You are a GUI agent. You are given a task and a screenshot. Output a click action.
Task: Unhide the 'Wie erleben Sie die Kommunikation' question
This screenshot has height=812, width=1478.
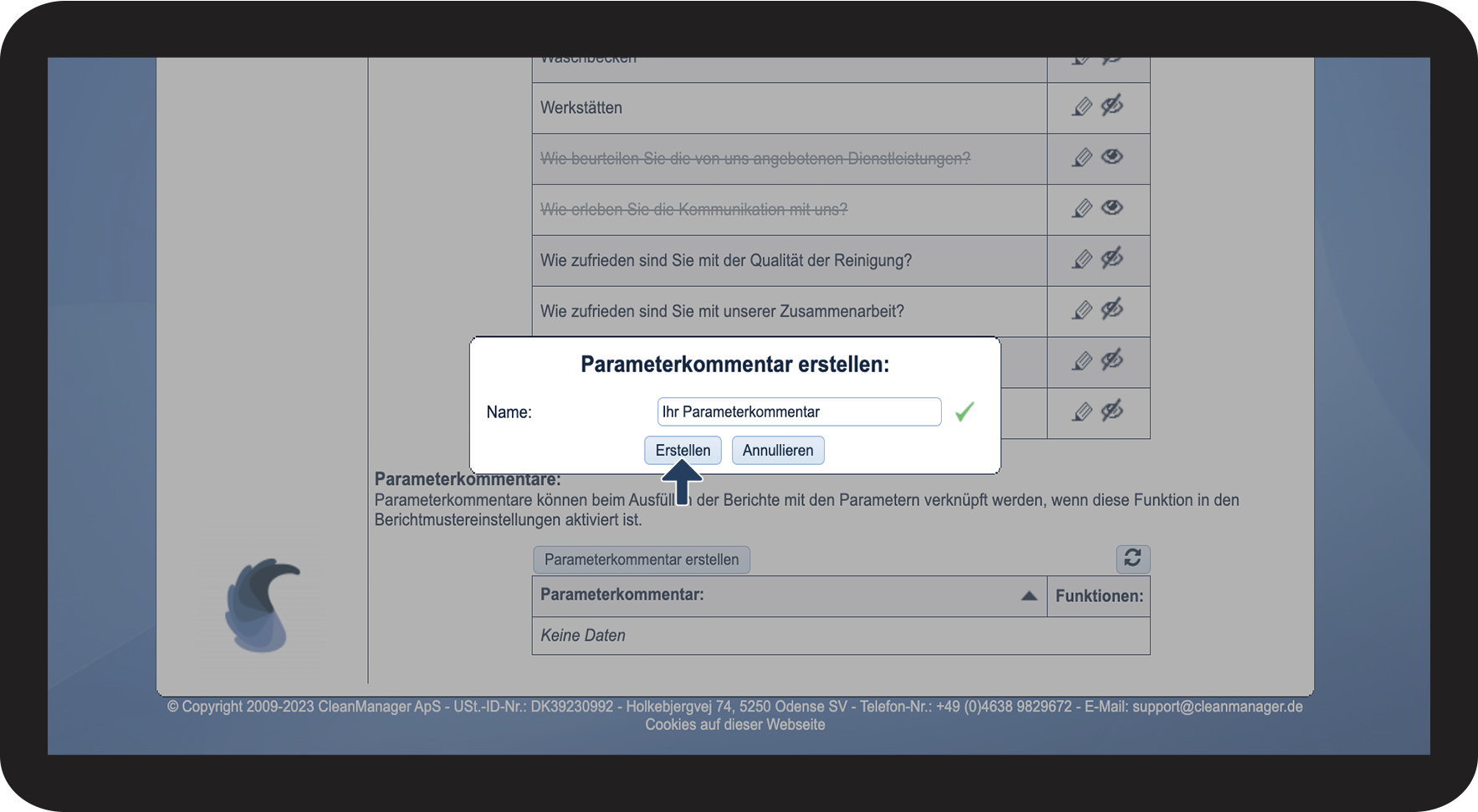[1112, 207]
